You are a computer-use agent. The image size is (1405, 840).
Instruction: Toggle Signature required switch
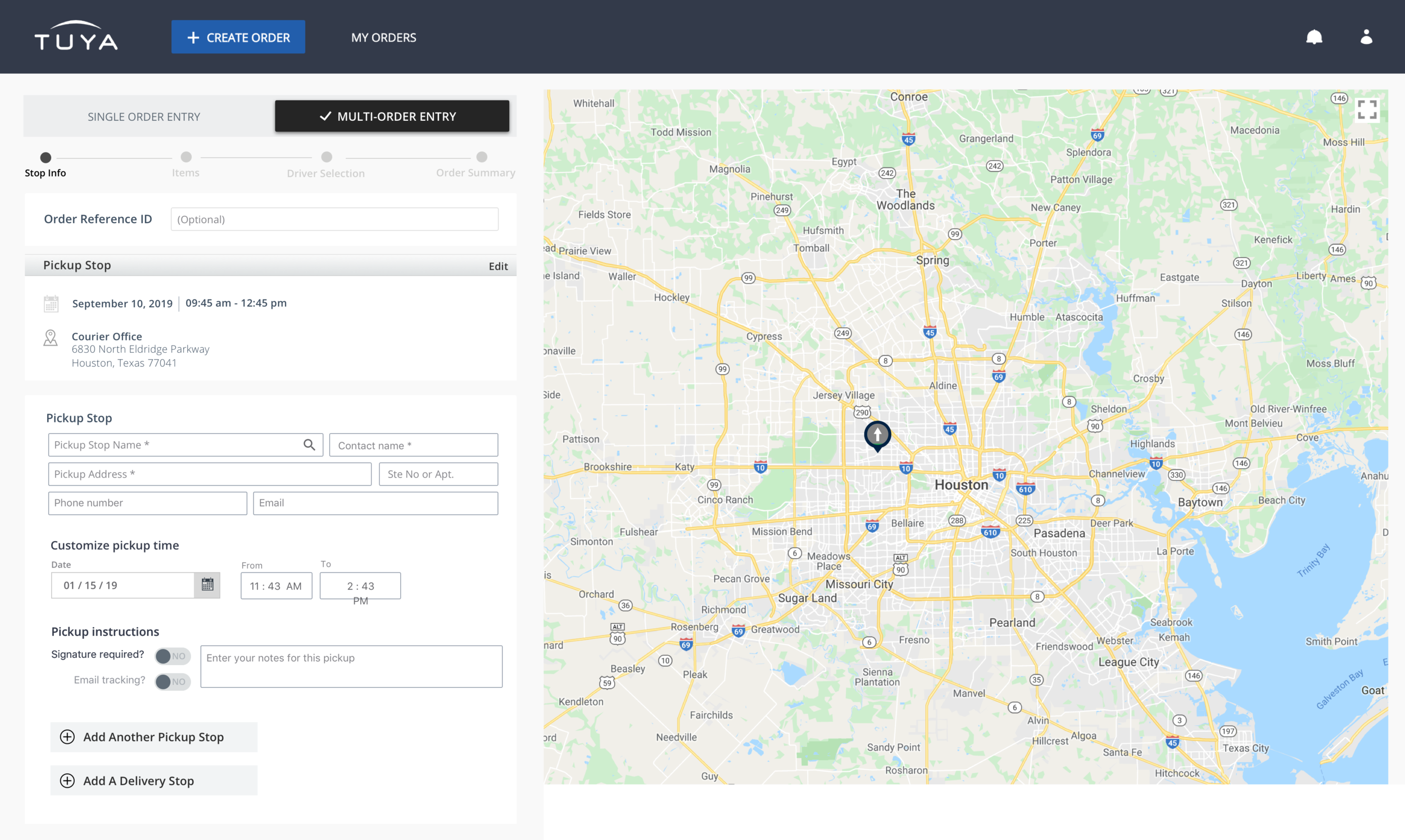(173, 656)
